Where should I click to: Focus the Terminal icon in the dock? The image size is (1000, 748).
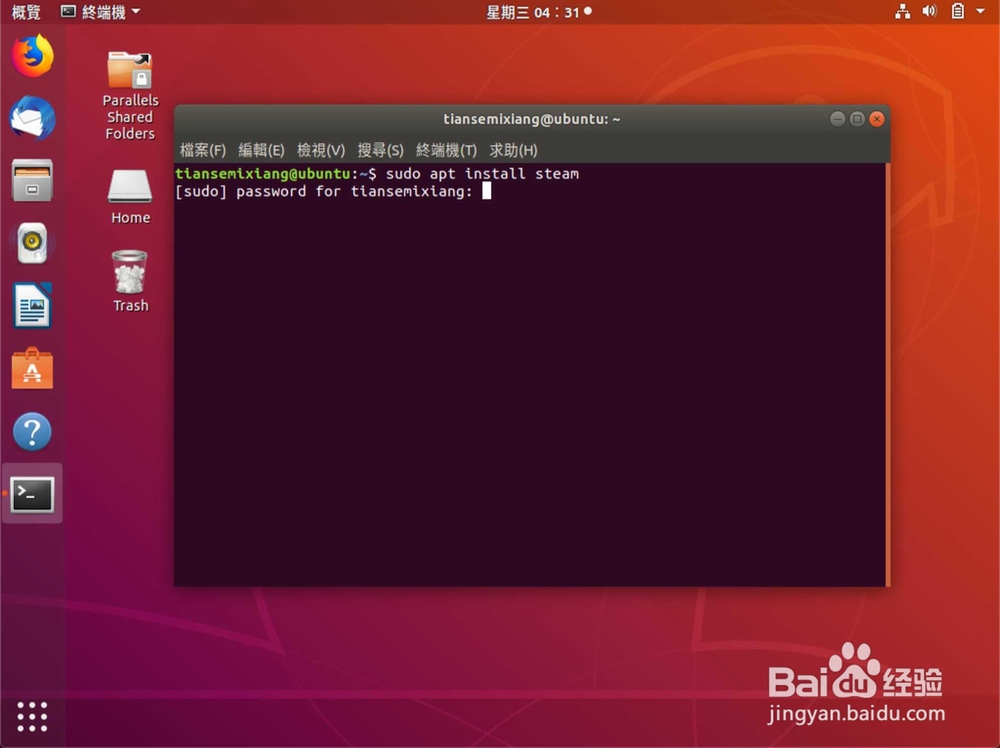32,493
